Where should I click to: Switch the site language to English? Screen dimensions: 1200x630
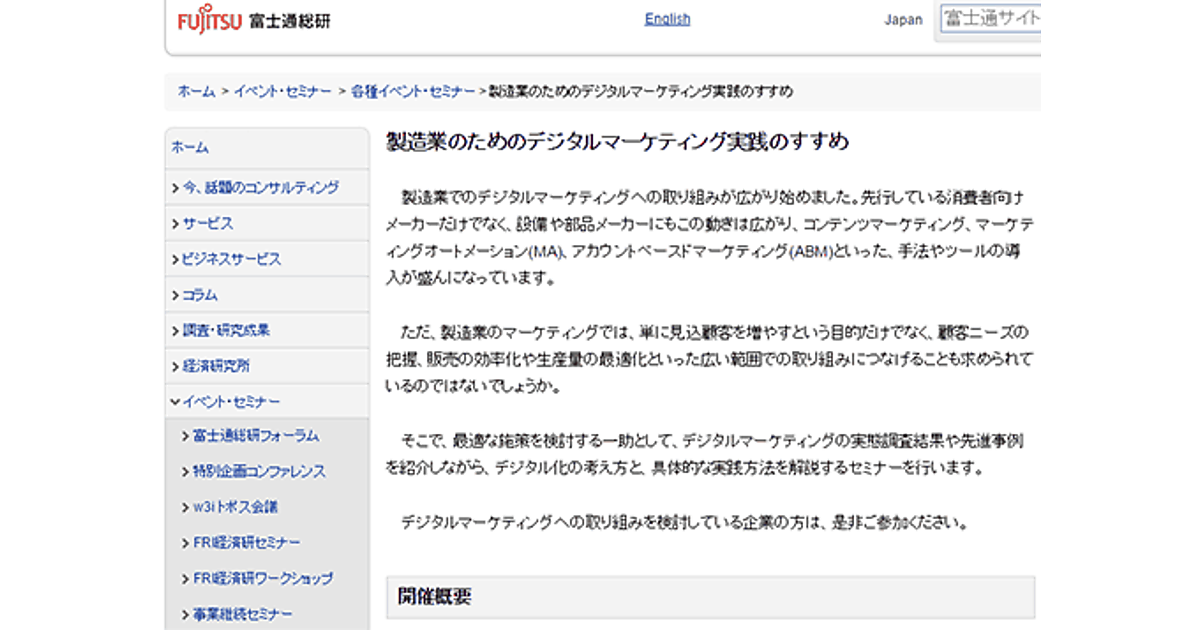pyautogui.click(x=667, y=19)
